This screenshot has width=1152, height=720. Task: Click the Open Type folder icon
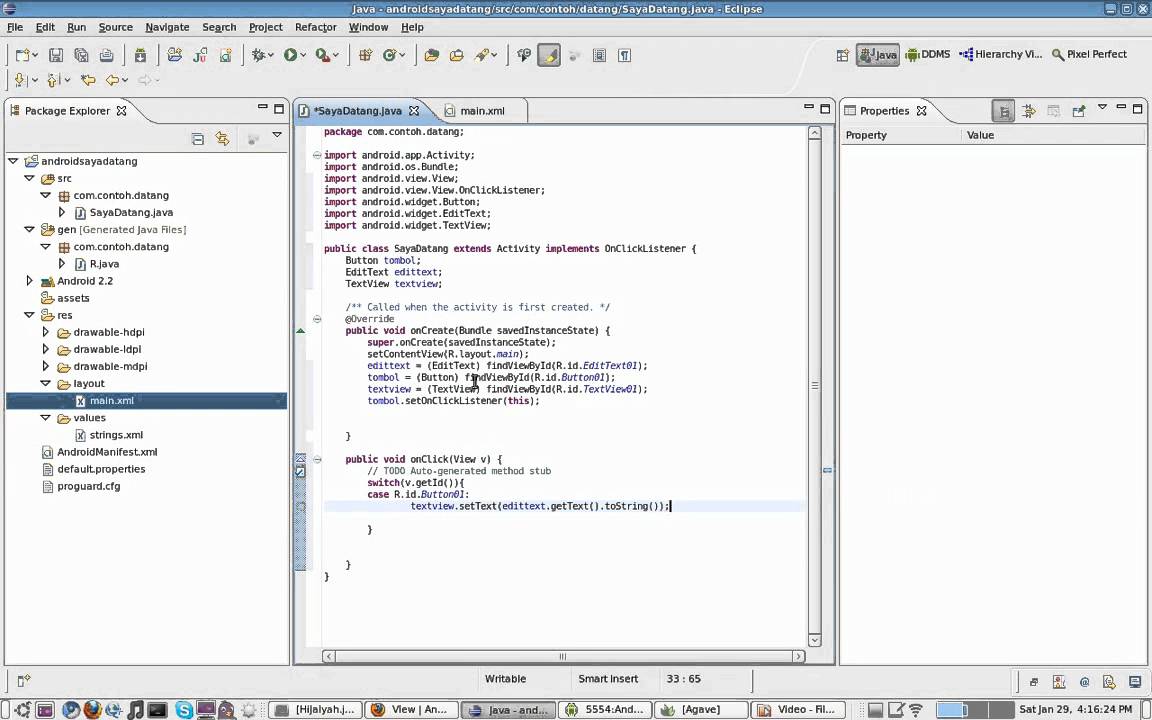pyautogui.click(x=431, y=55)
